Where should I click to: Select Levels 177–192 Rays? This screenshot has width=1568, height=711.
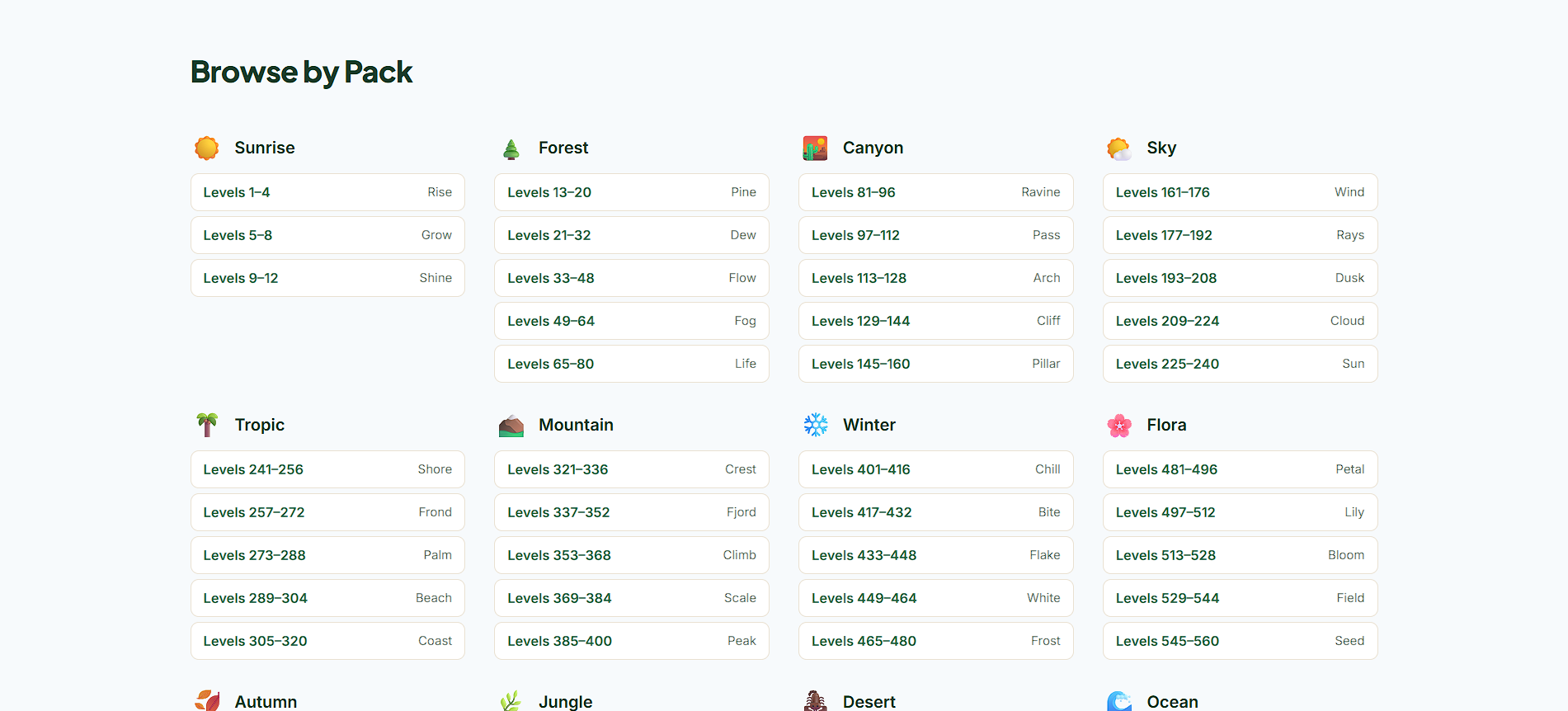1241,235
